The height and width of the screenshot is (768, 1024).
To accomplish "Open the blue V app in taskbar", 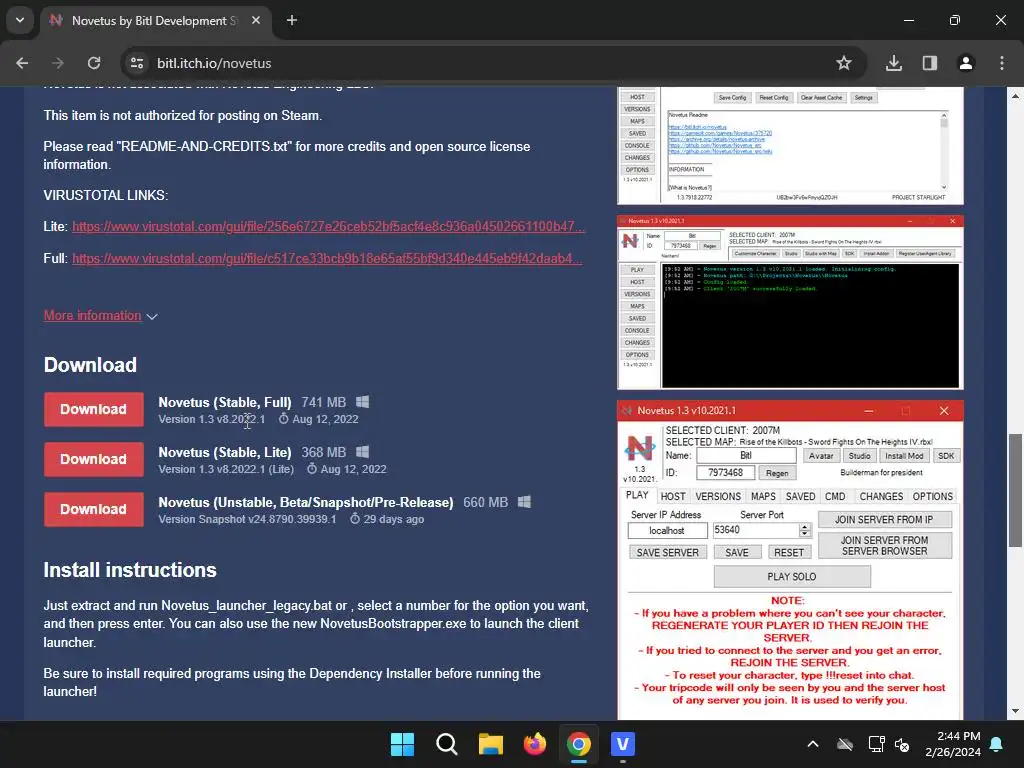I will point(622,744).
